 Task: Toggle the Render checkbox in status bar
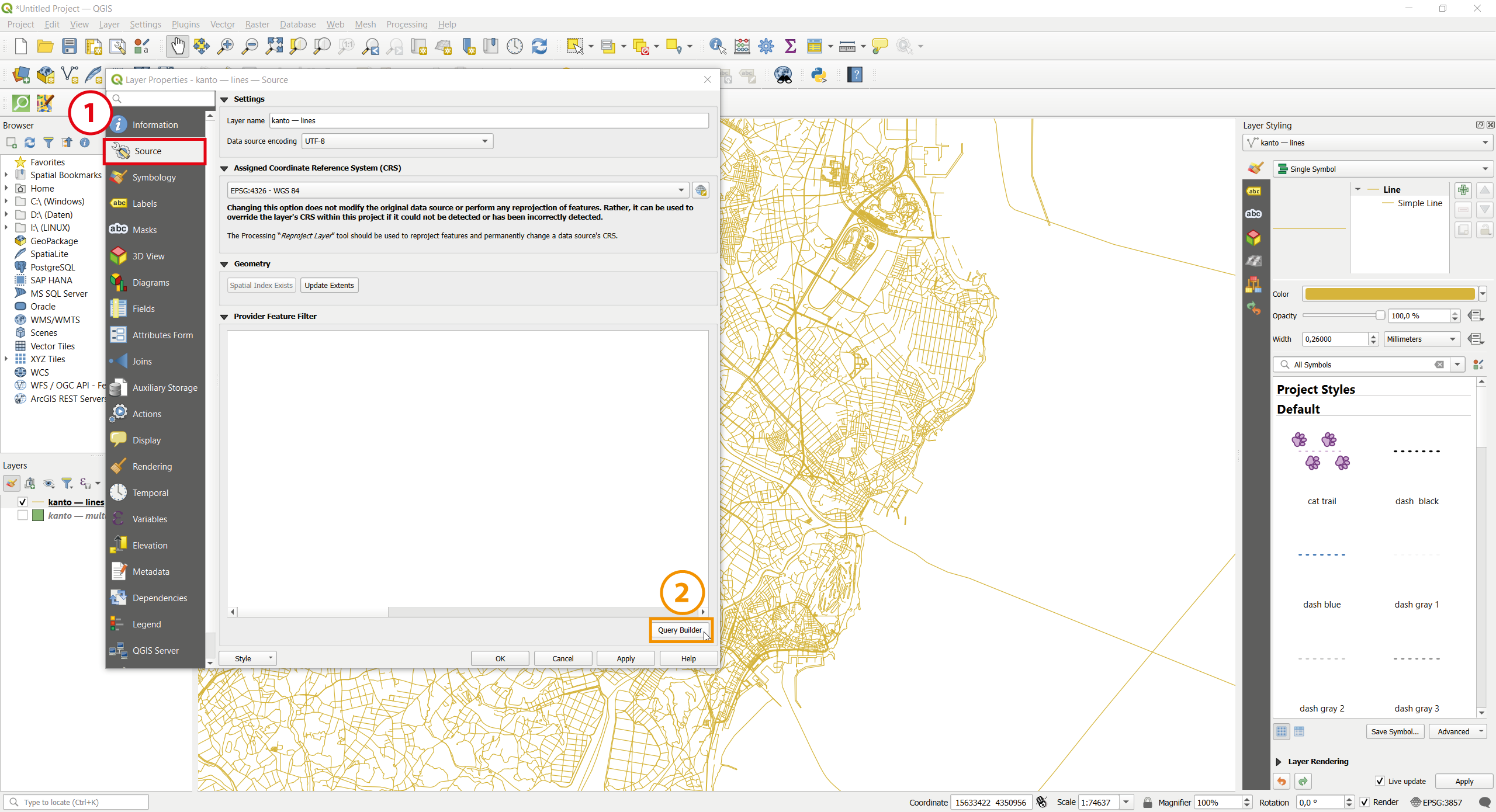(1365, 802)
